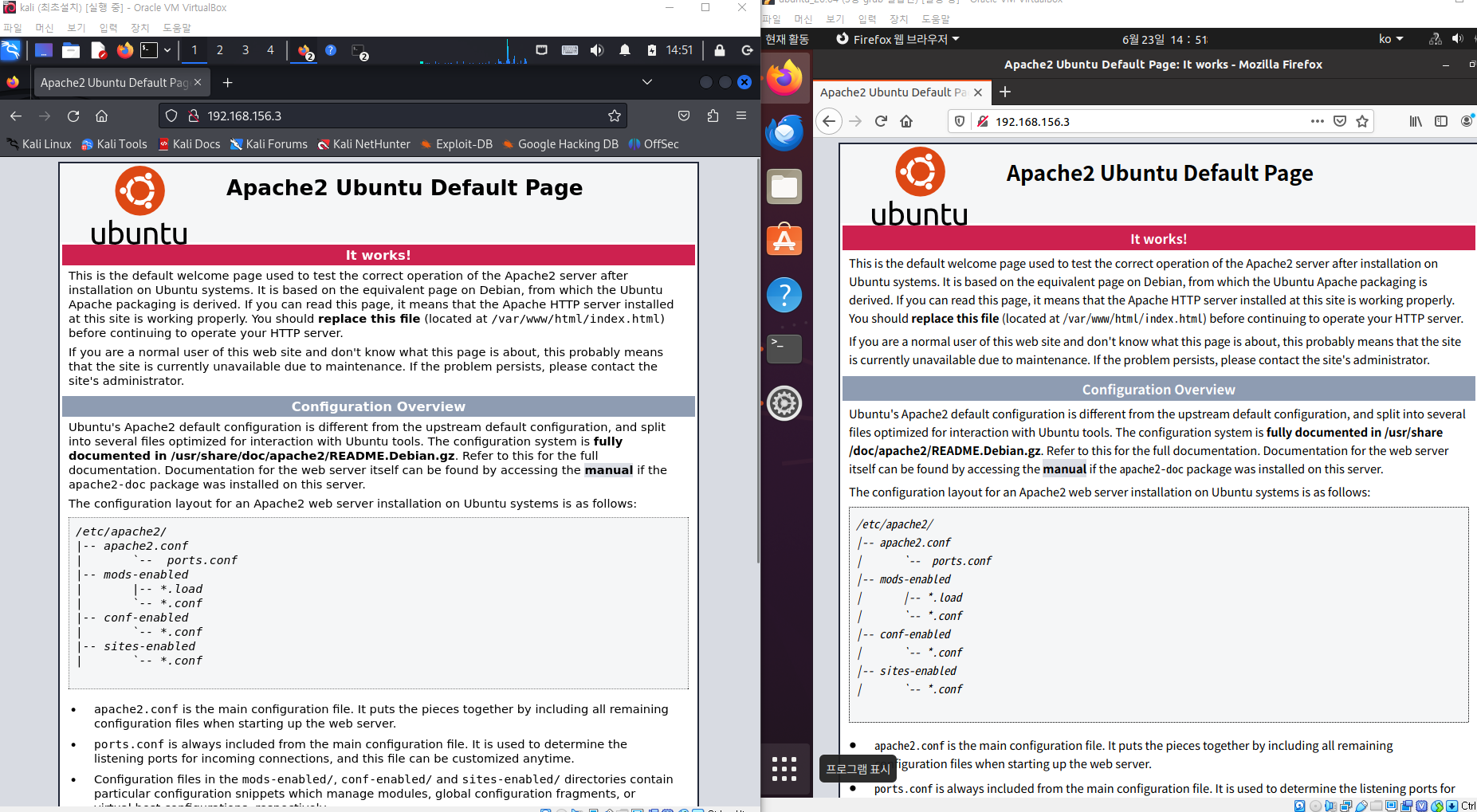Click the terminal taskbar button with badge 2

tap(359, 52)
